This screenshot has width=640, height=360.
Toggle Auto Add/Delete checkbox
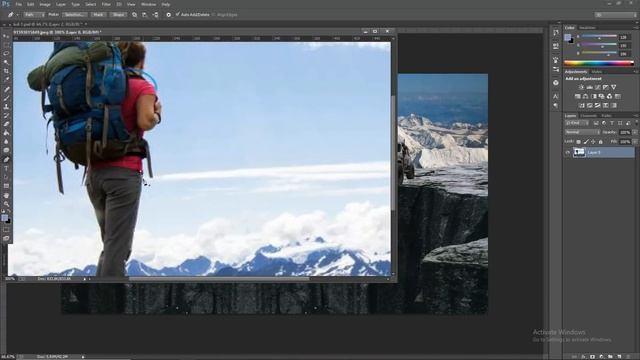coord(178,14)
